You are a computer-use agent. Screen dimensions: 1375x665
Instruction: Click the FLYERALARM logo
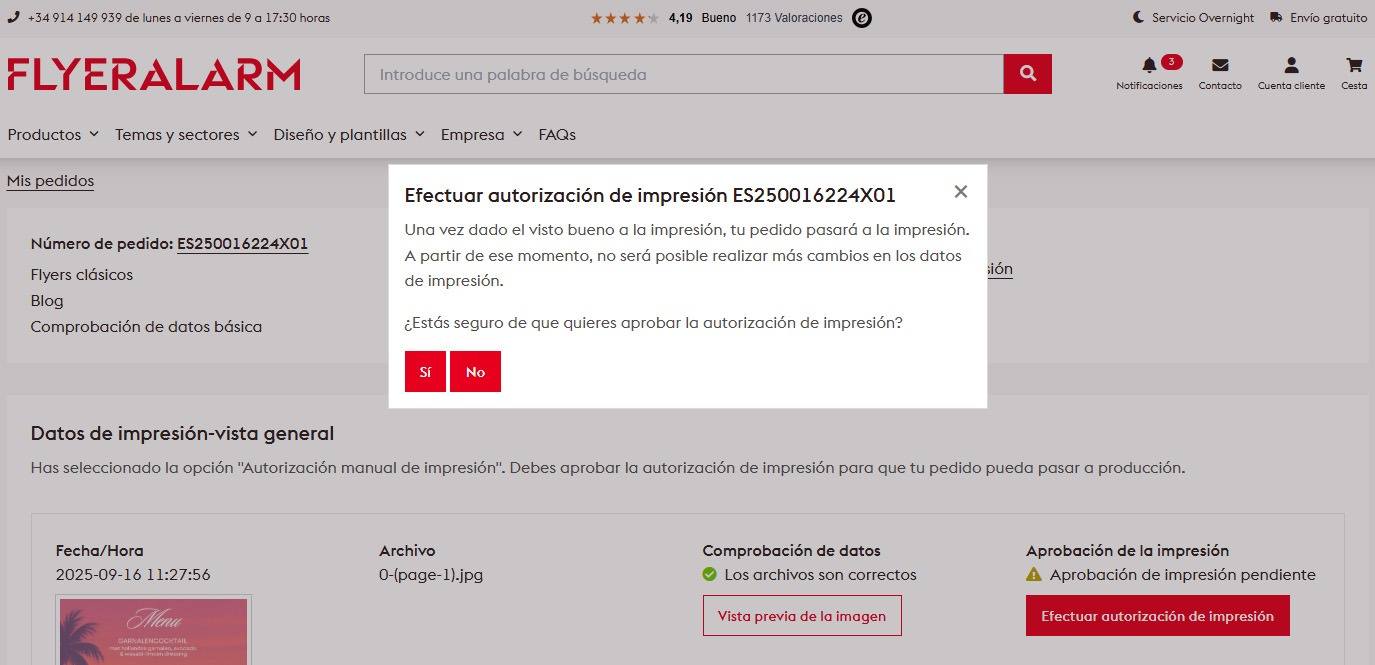[154, 75]
